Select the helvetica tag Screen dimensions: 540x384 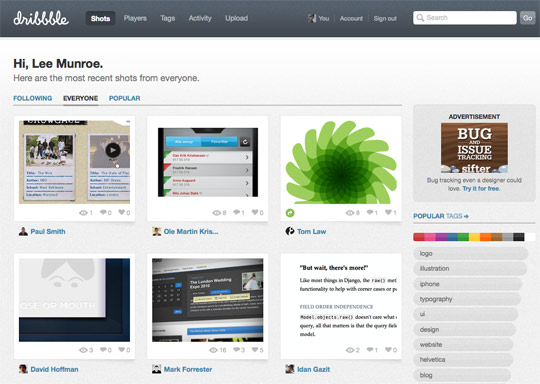(x=463, y=360)
